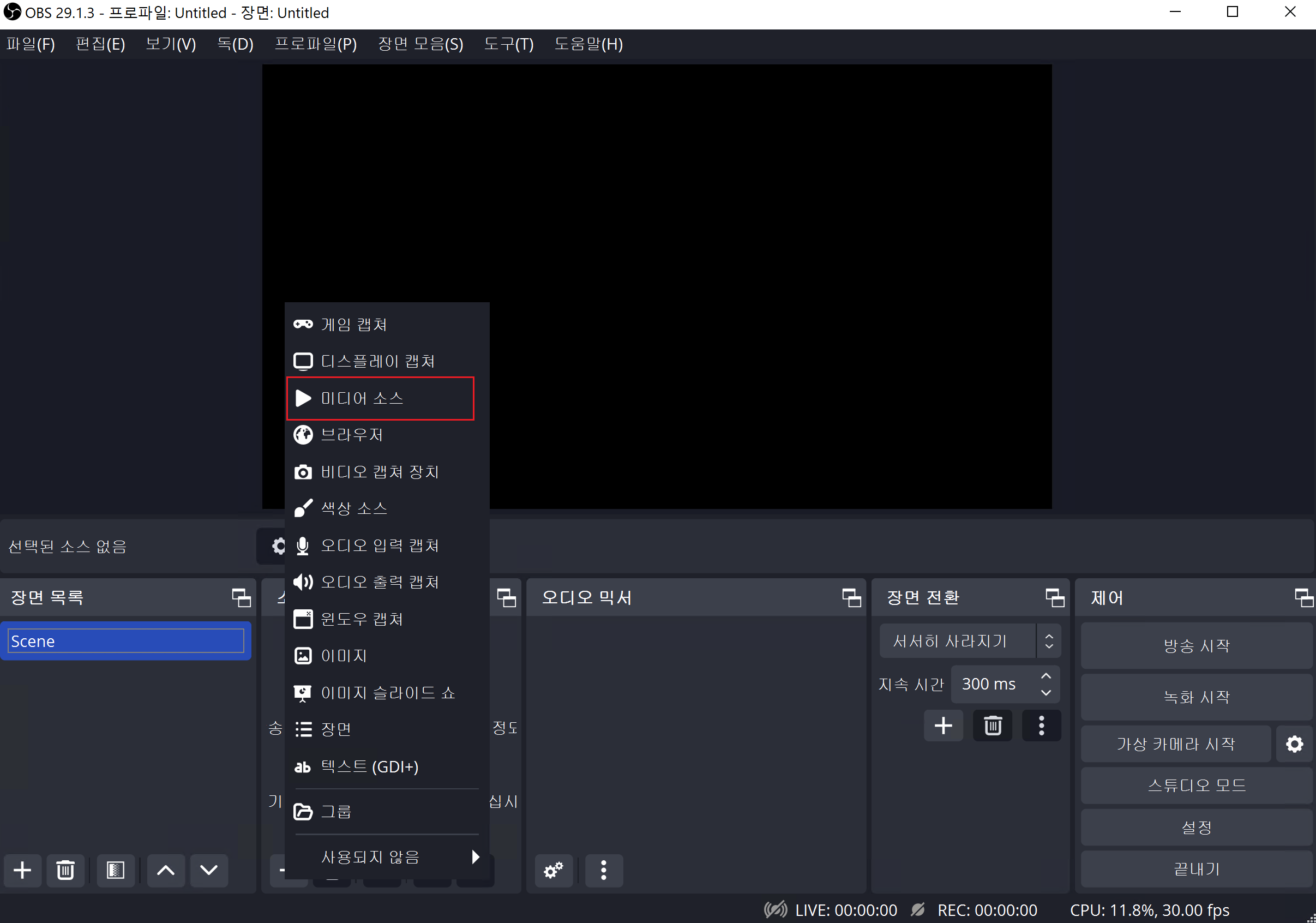
Task: Increase the 300 ms duration with up arrow
Action: [1046, 676]
